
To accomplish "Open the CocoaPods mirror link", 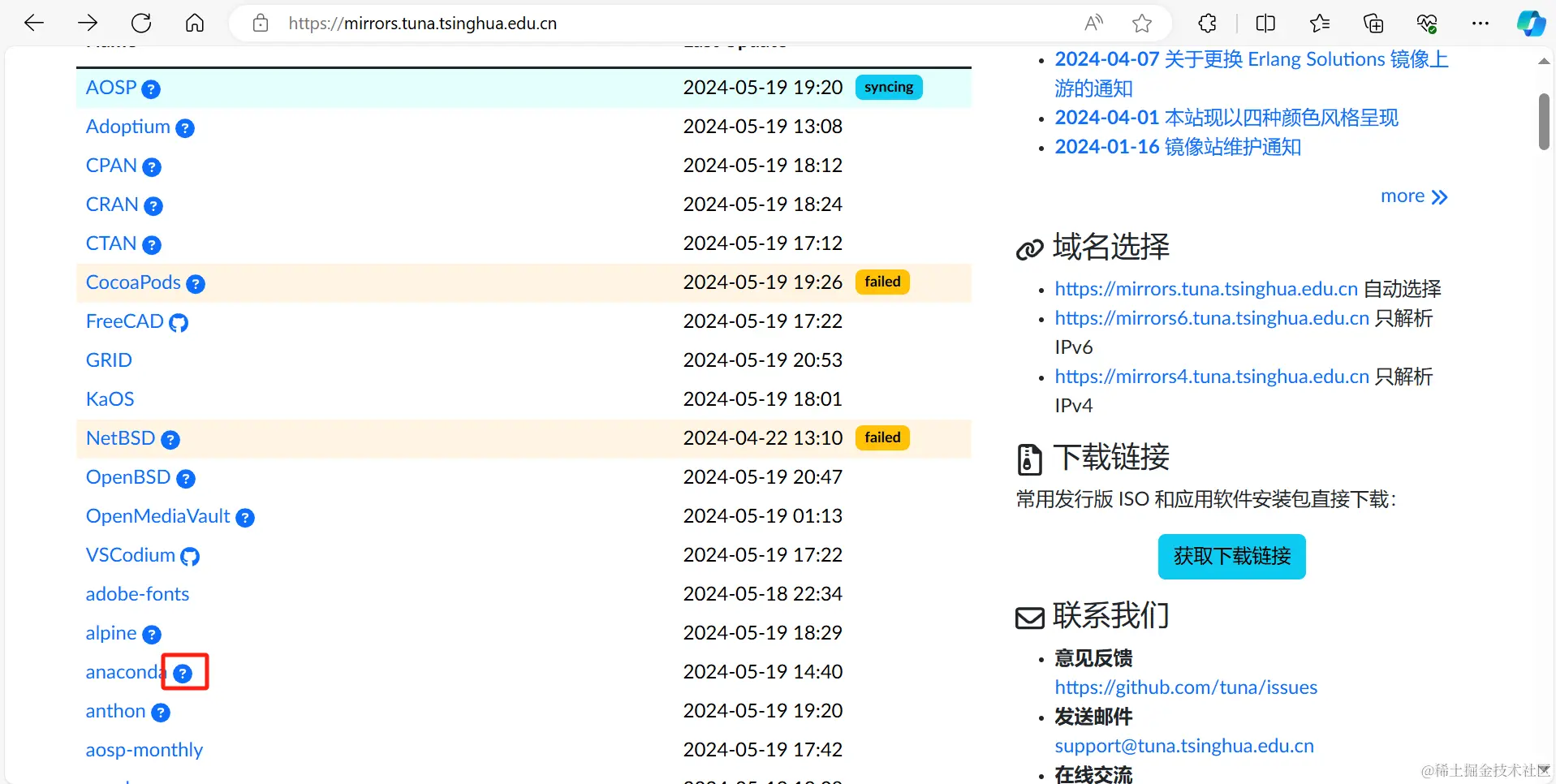I will tap(133, 282).
